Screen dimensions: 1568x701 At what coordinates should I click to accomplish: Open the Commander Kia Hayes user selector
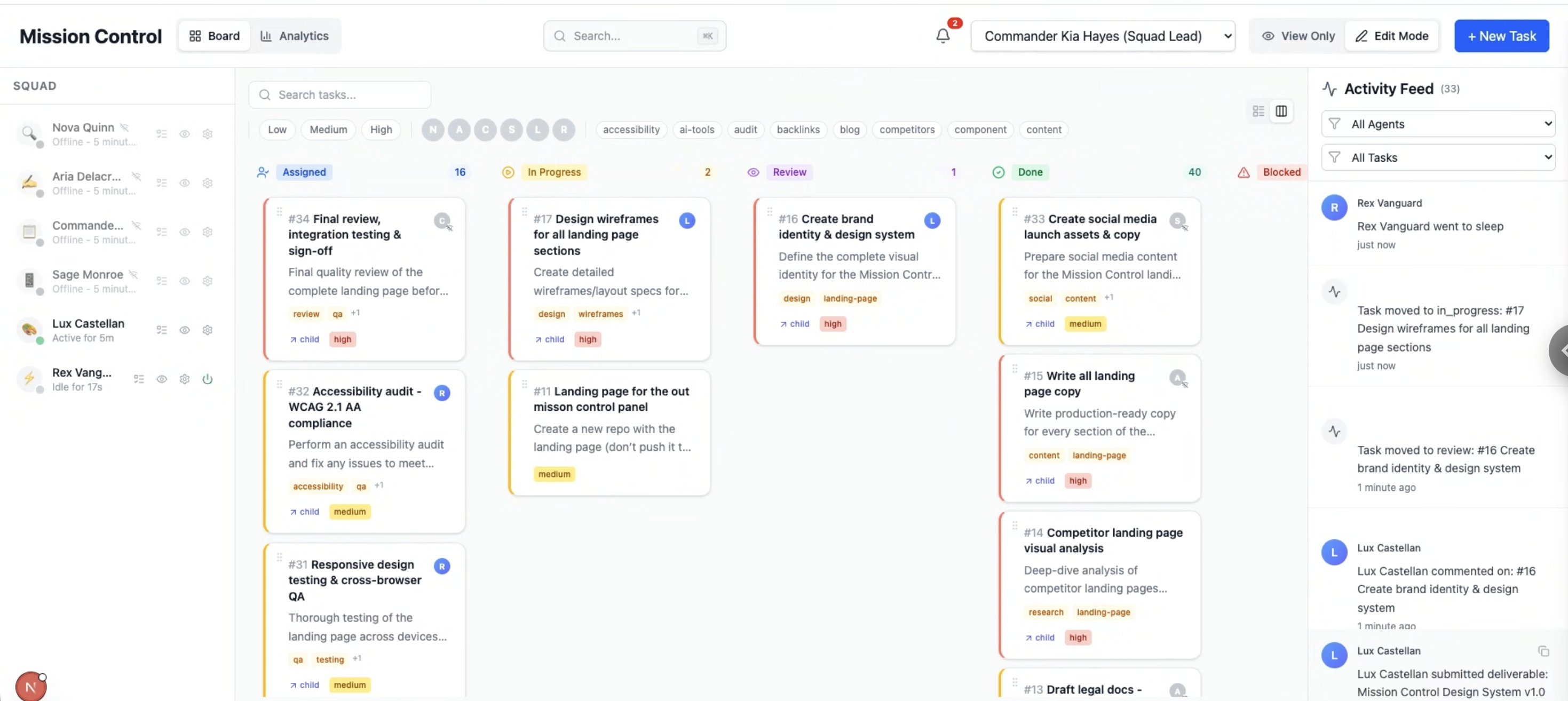pyautogui.click(x=1104, y=36)
